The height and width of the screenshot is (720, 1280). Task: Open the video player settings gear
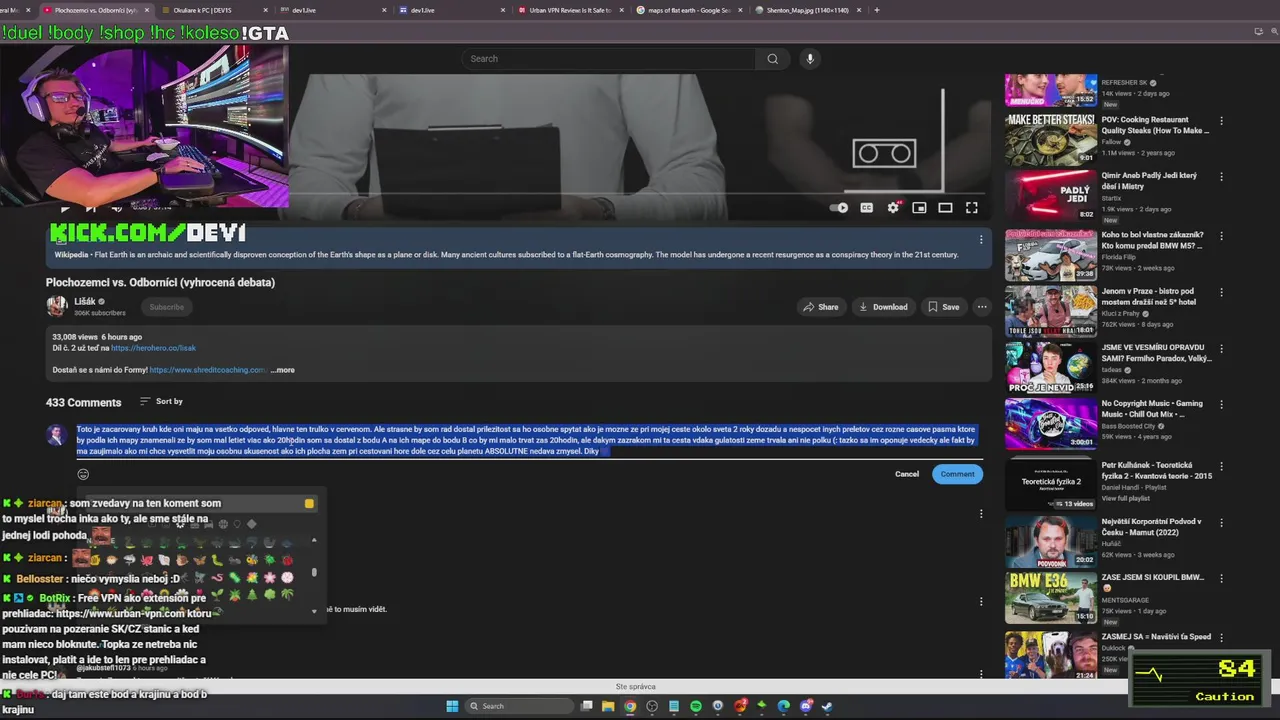pos(893,208)
